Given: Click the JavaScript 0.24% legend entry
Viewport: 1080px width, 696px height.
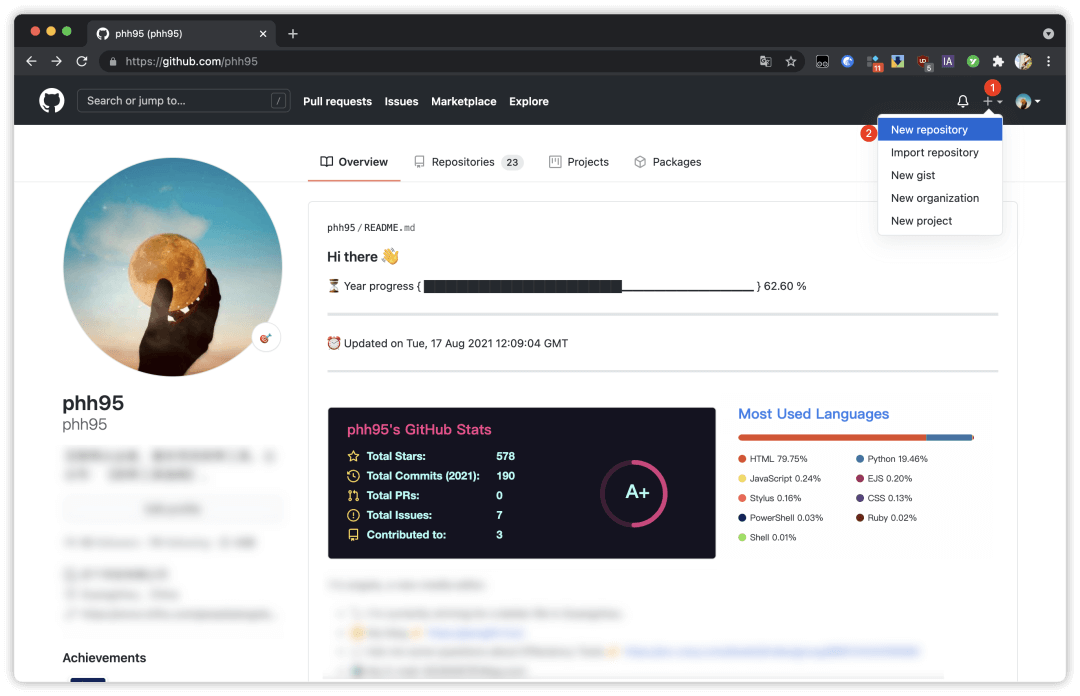Looking at the screenshot, I should 779,478.
